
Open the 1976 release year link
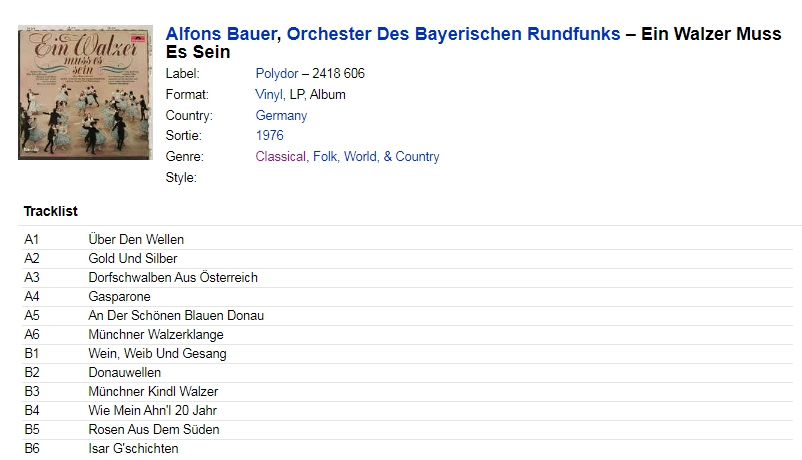pos(270,136)
